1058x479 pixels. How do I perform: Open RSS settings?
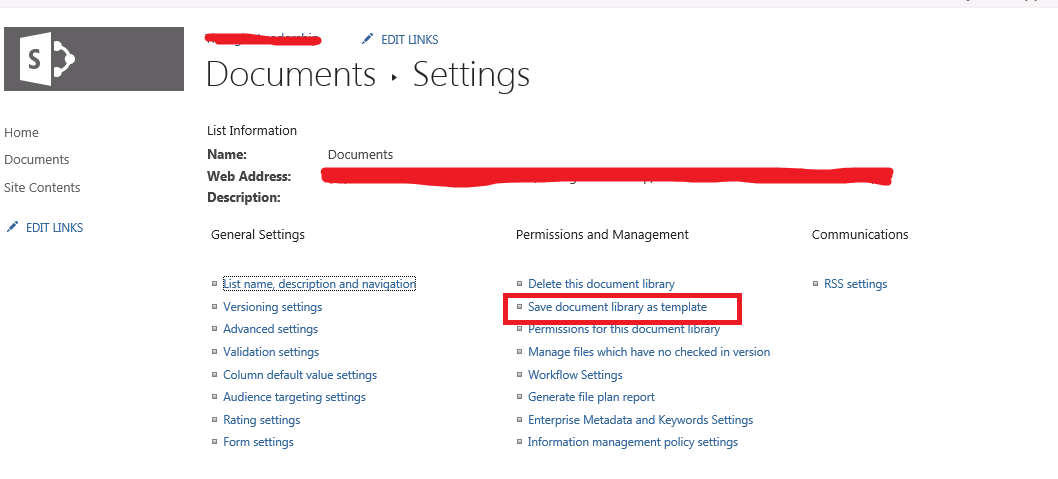[x=855, y=284]
